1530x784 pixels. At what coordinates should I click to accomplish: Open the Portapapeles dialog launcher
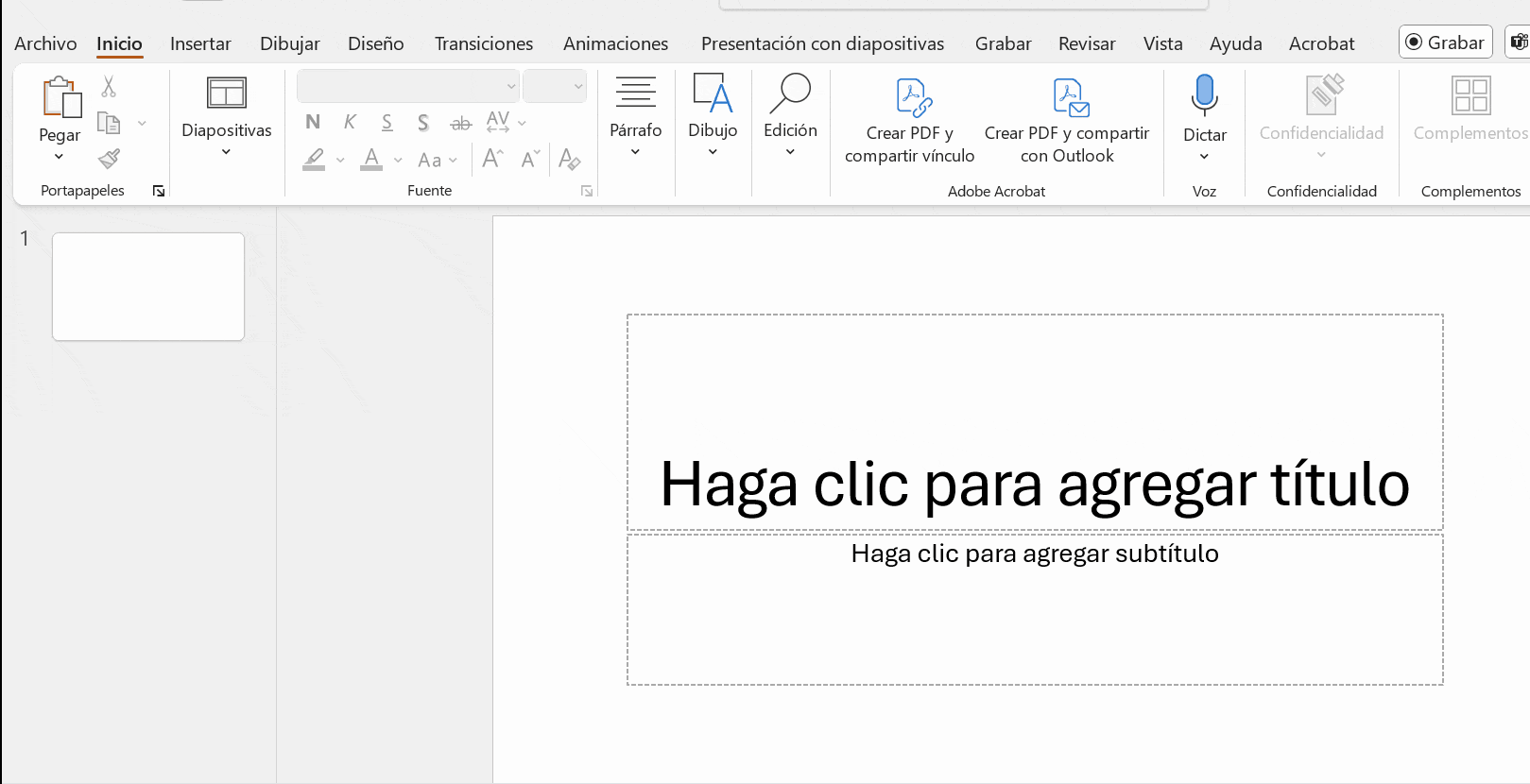(159, 191)
